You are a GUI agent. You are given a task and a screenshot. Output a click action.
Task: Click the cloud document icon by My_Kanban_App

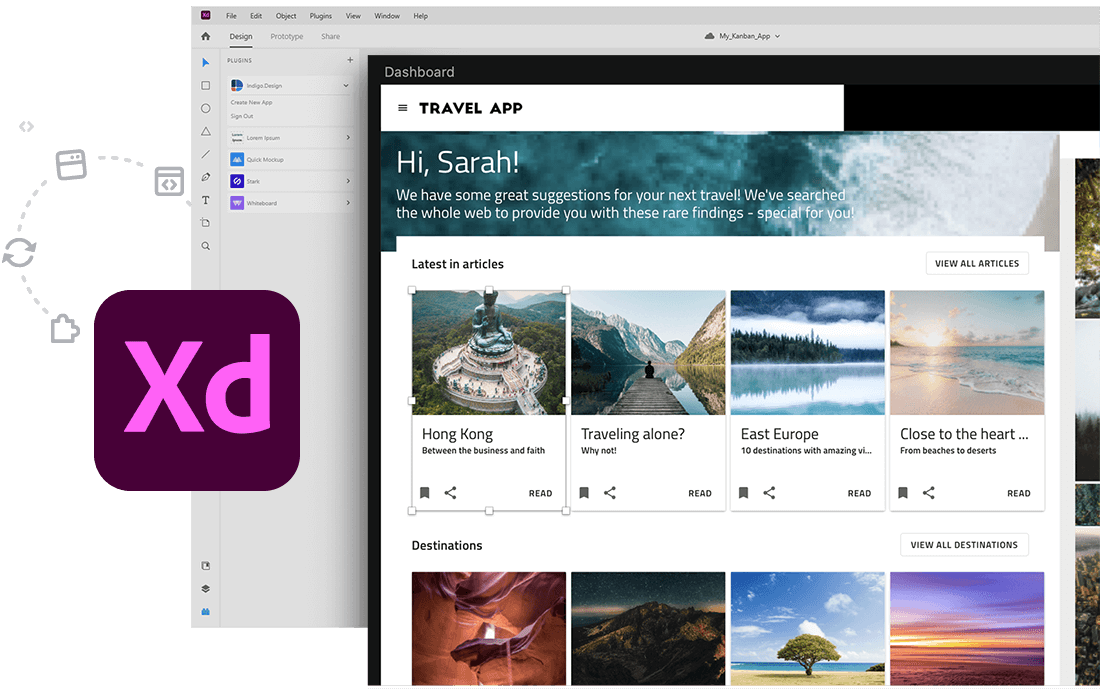pyautogui.click(x=709, y=36)
